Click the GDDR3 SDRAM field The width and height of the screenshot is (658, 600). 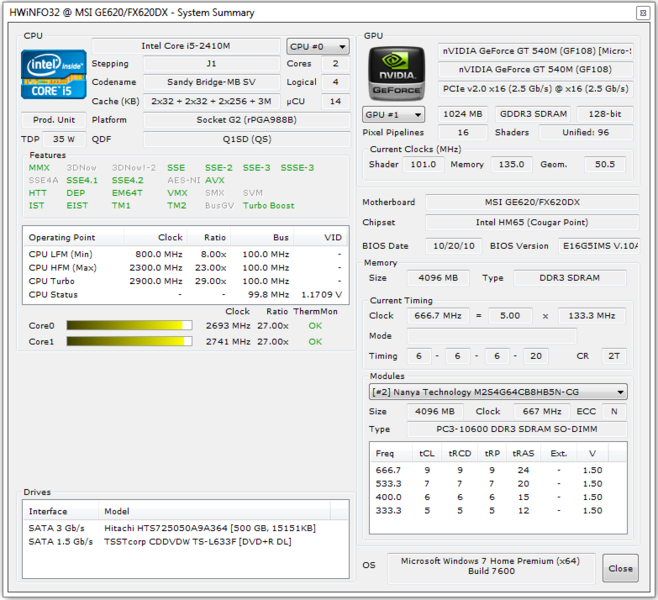pos(533,114)
